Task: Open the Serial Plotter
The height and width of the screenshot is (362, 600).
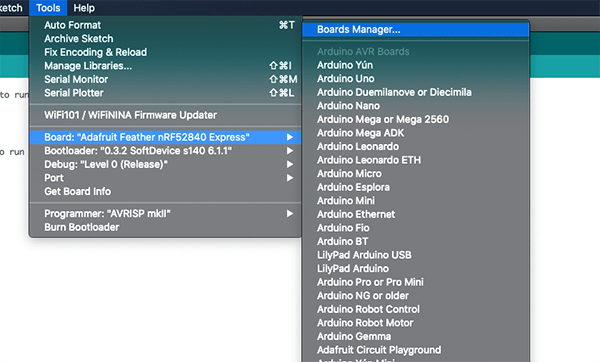Action: (x=165, y=93)
